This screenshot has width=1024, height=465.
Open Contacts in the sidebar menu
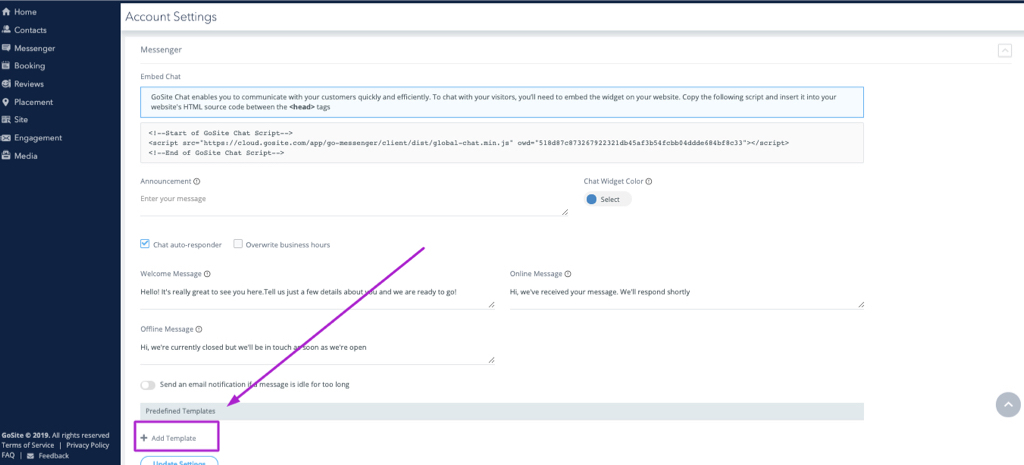[x=30, y=30]
